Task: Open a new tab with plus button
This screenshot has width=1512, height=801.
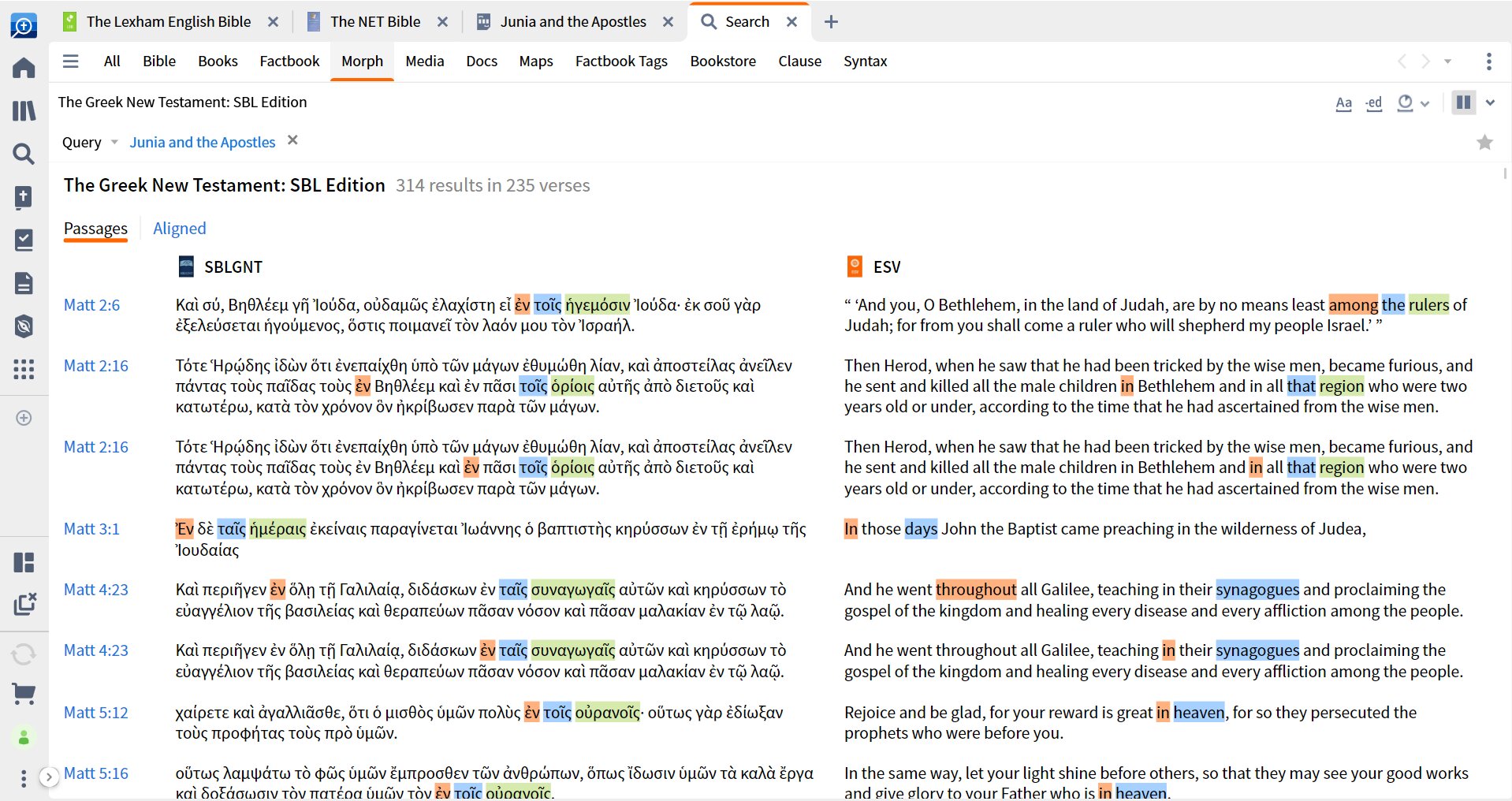Action: click(831, 22)
